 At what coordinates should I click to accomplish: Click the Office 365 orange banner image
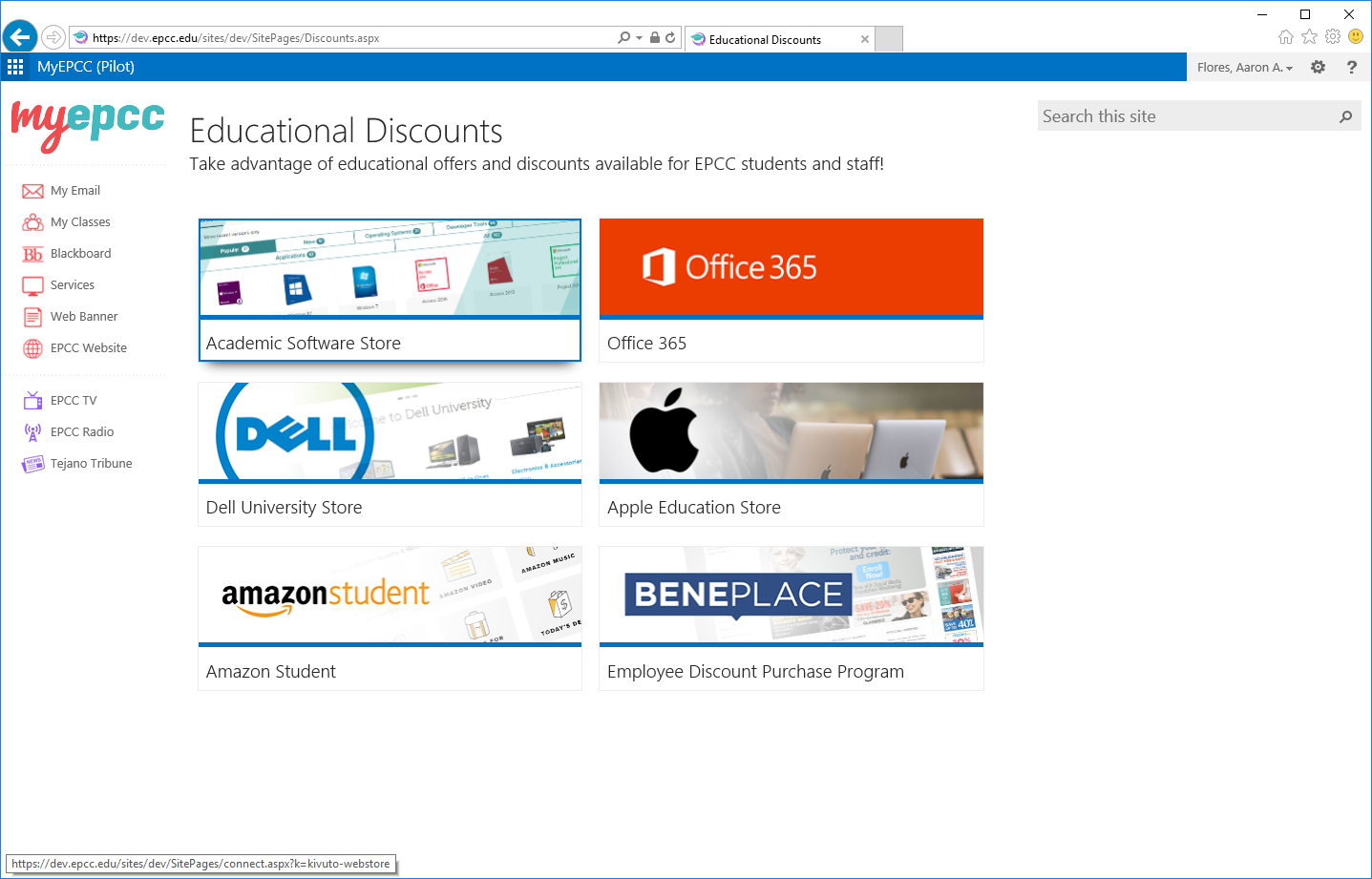click(792, 267)
